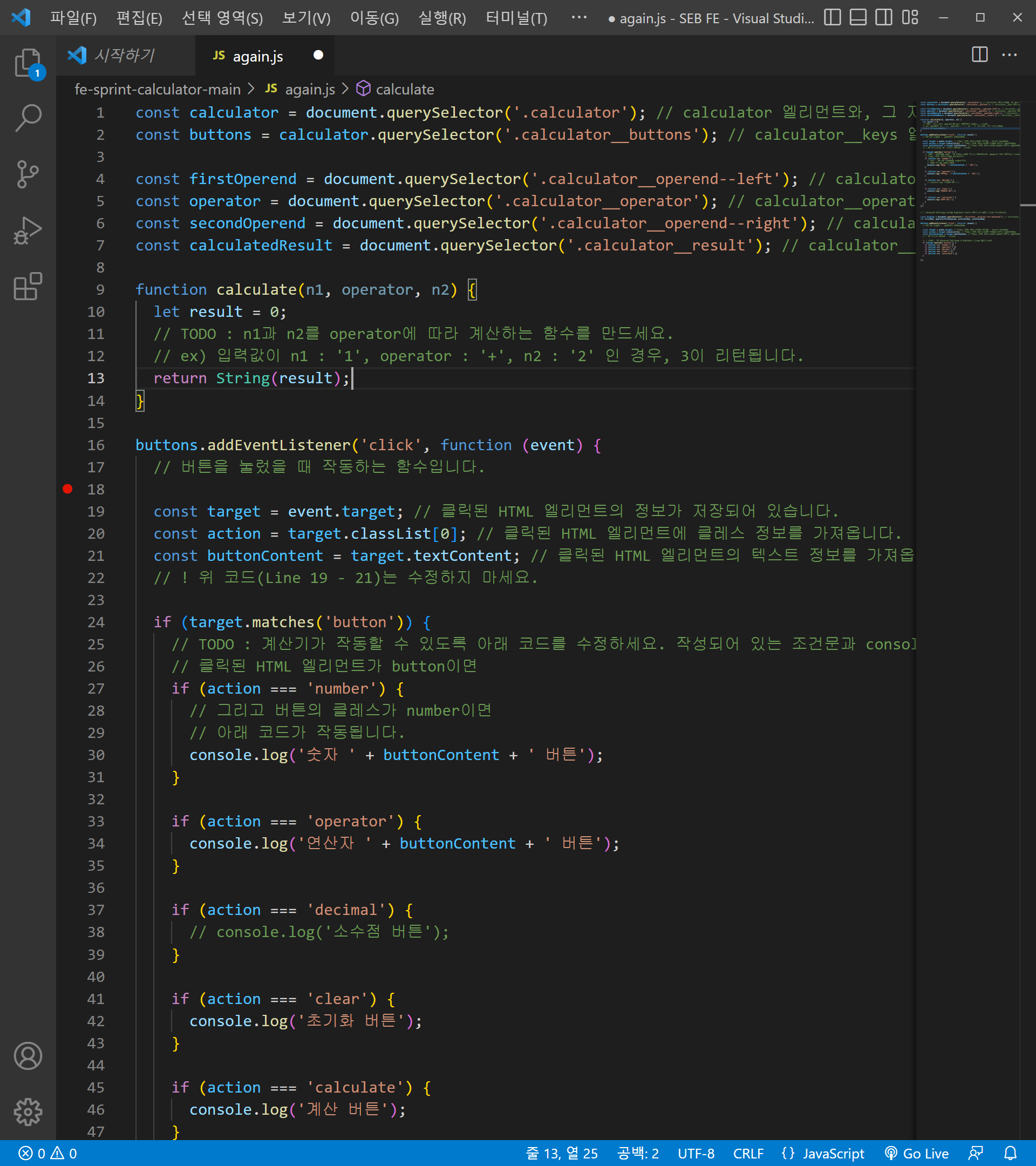Switch to the 시작하기 tab
1036x1166 pixels.
(124, 56)
